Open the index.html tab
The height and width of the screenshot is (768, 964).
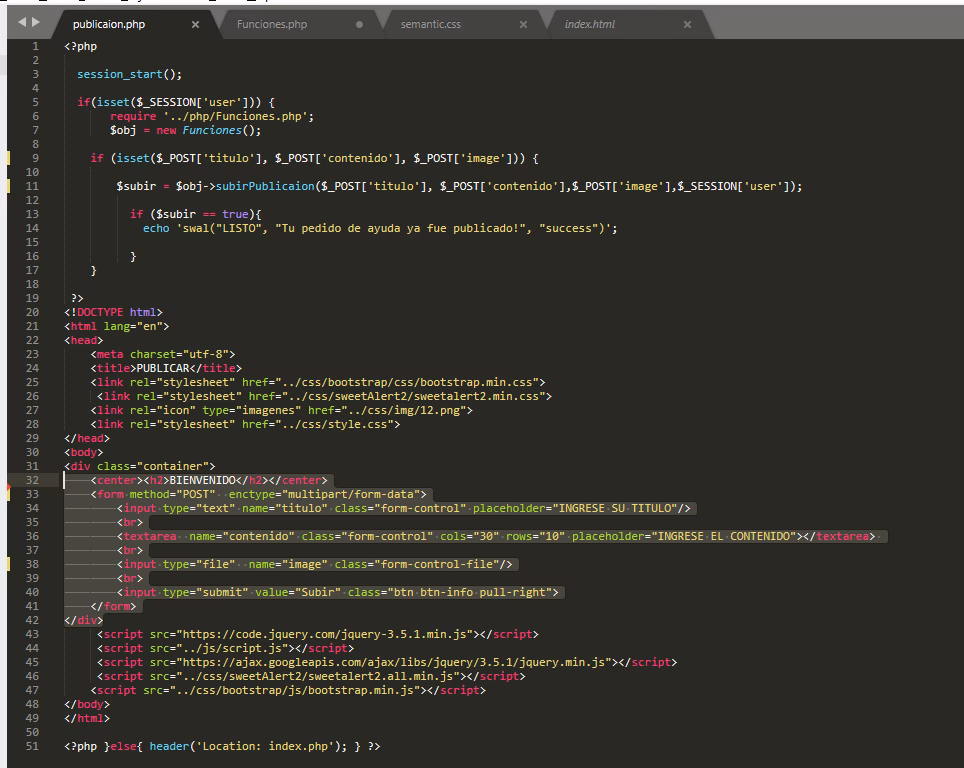coord(590,25)
